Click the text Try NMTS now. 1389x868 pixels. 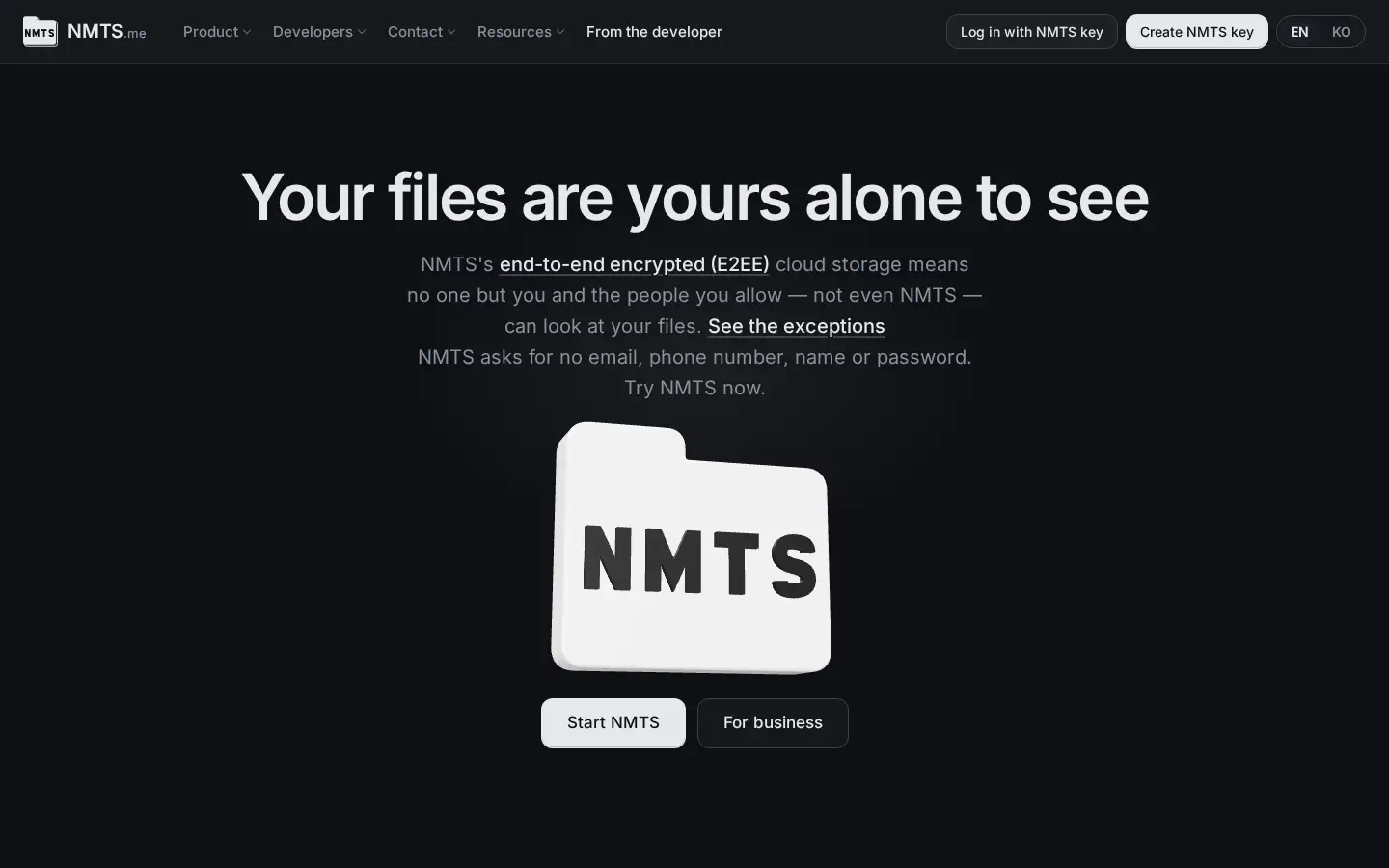point(694,388)
